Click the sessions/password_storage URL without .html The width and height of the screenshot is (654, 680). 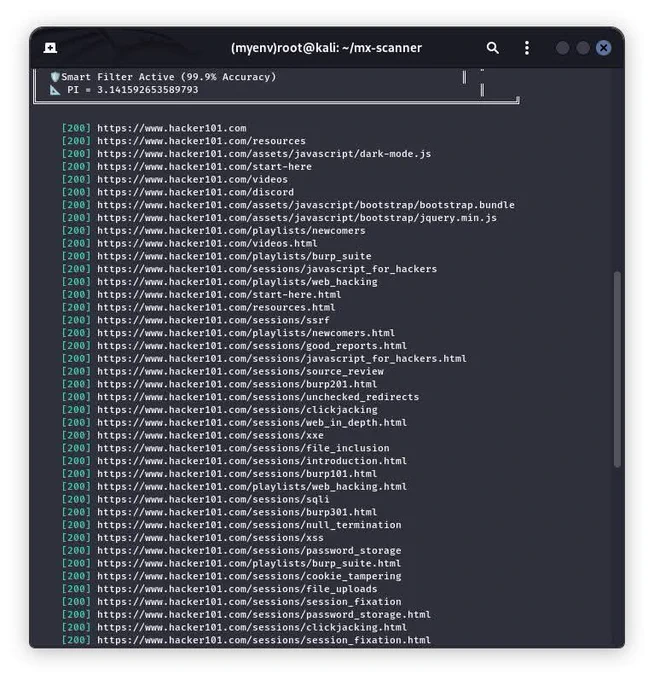[x=249, y=550]
